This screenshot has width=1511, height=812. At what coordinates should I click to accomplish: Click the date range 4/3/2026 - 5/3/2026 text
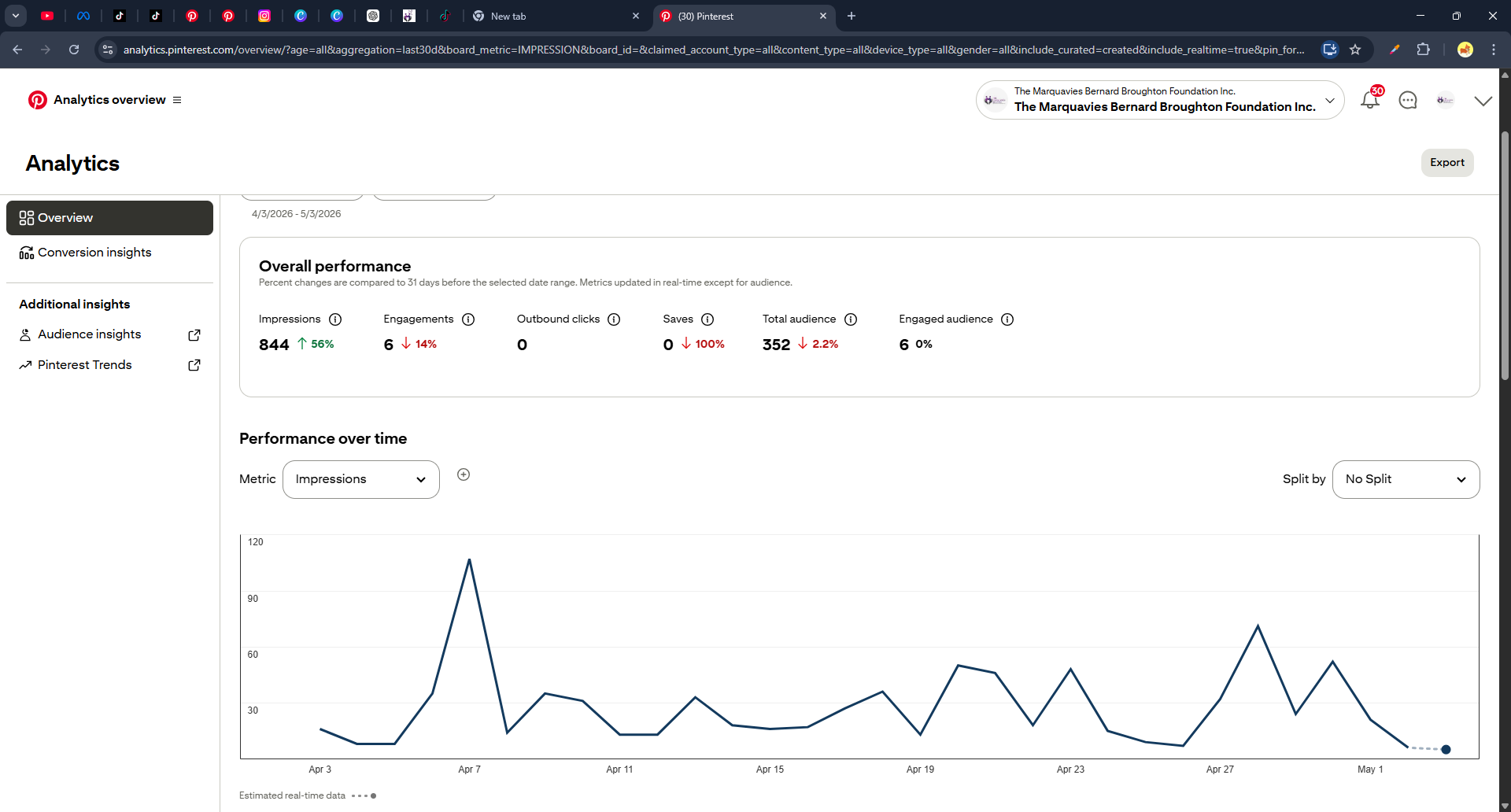point(296,214)
